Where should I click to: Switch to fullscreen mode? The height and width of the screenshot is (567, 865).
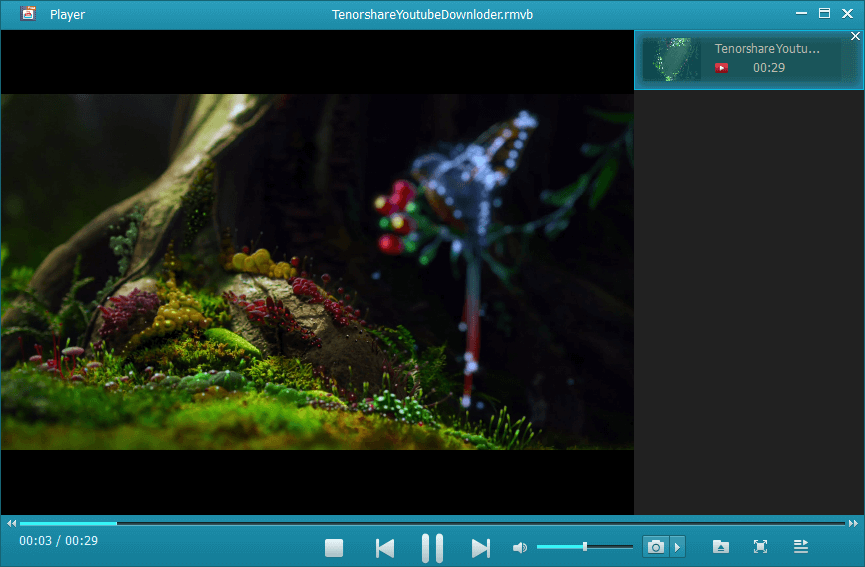(x=760, y=547)
